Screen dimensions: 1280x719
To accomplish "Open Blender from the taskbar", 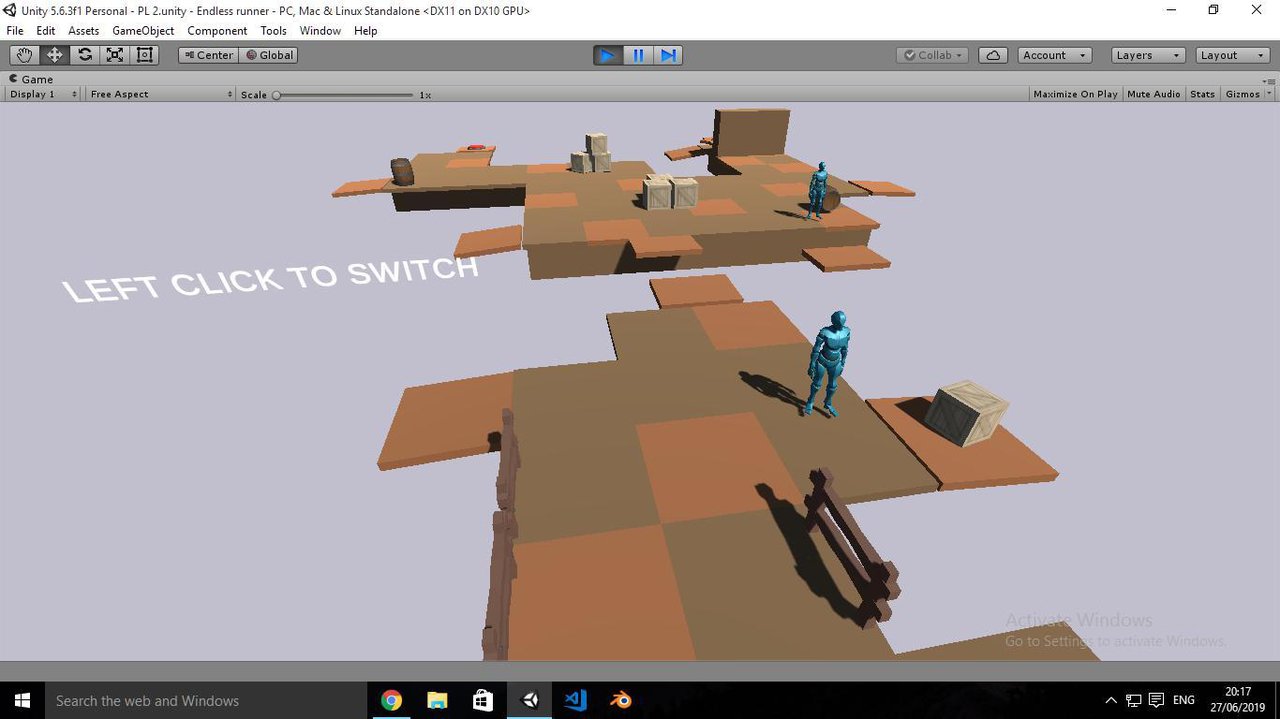I will (622, 700).
